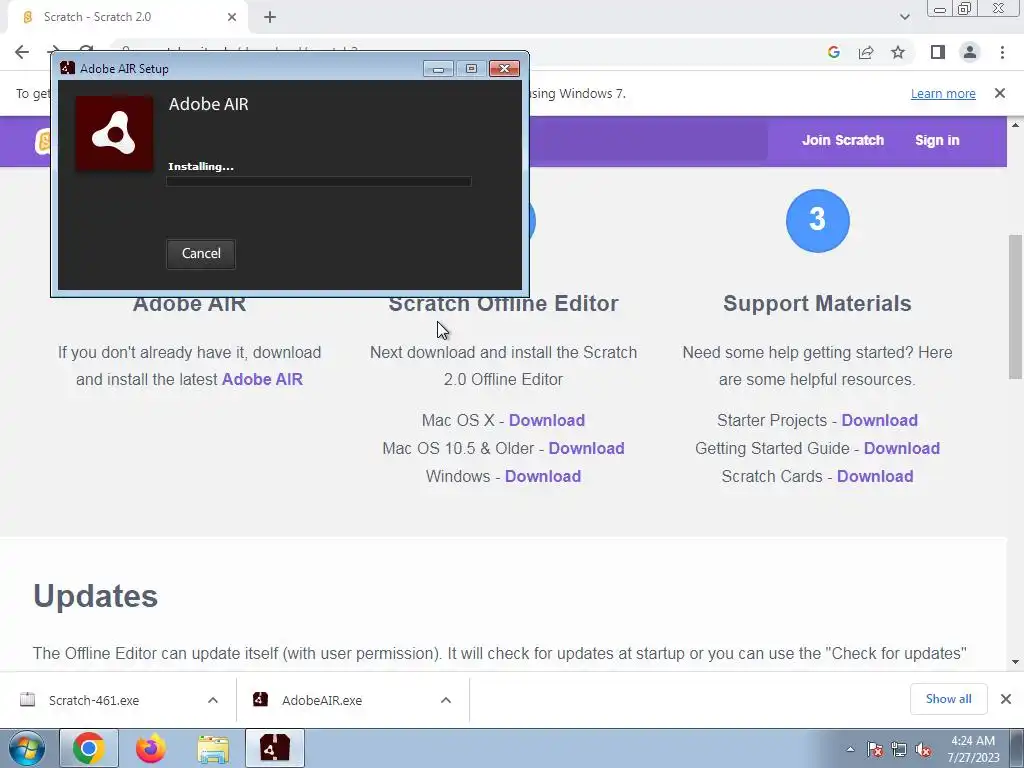1024x768 pixels.
Task: Download the Mac OS 10.5 & Older editor
Action: coord(586,448)
